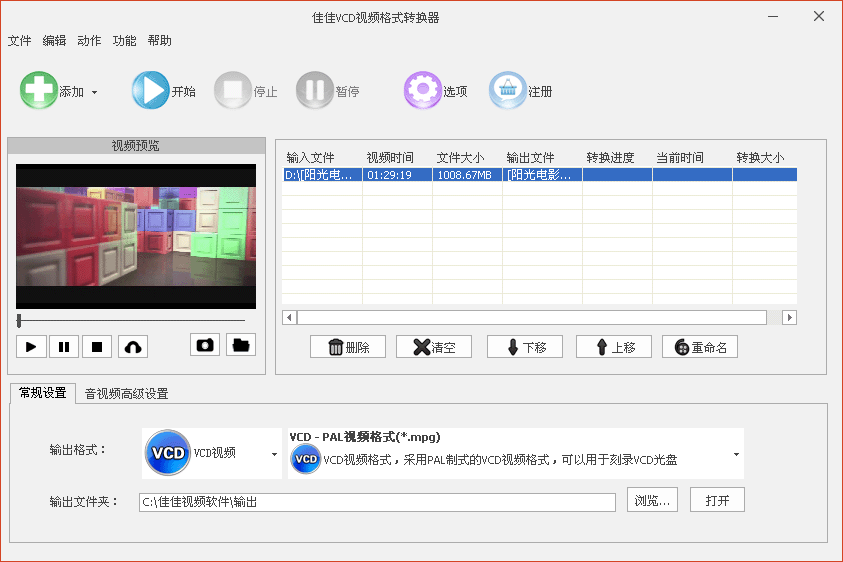Image resolution: width=843 pixels, height=562 pixels.
Task: Click the 01:29:19 video duration cell
Action: 397,175
